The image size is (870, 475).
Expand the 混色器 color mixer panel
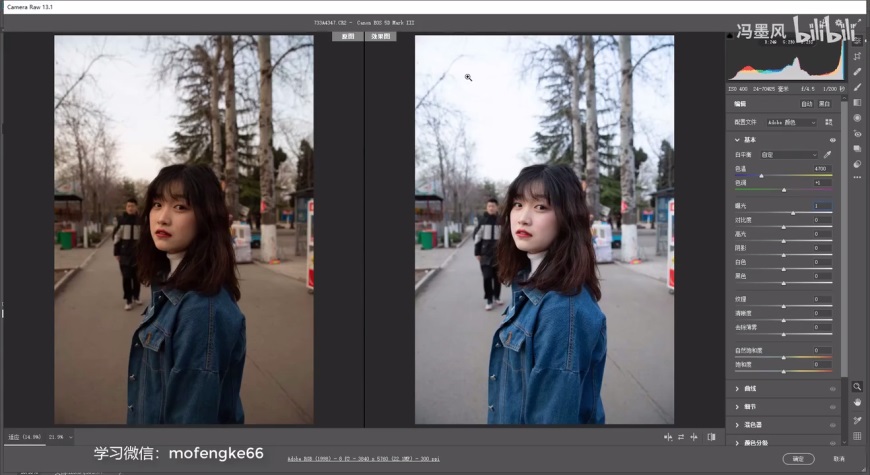tap(737, 425)
